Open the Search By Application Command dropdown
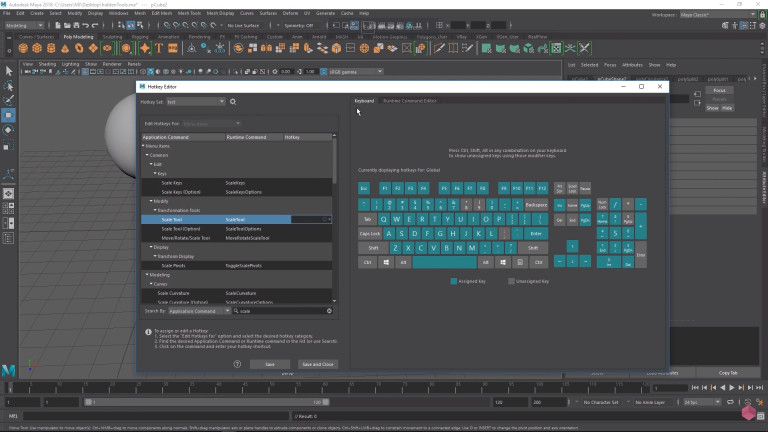This screenshot has height=432, width=768. 199,311
